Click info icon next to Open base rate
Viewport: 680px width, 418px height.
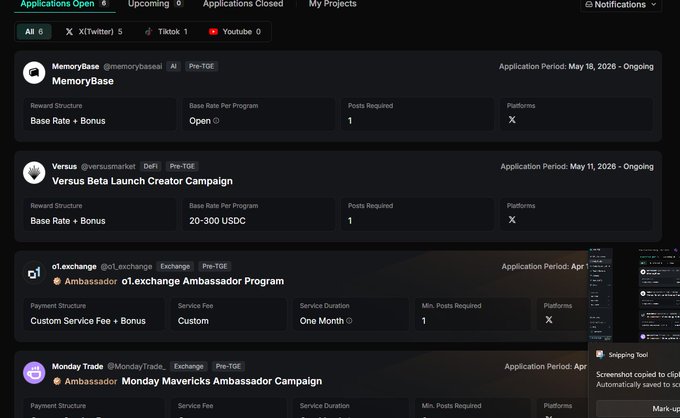click(216, 121)
